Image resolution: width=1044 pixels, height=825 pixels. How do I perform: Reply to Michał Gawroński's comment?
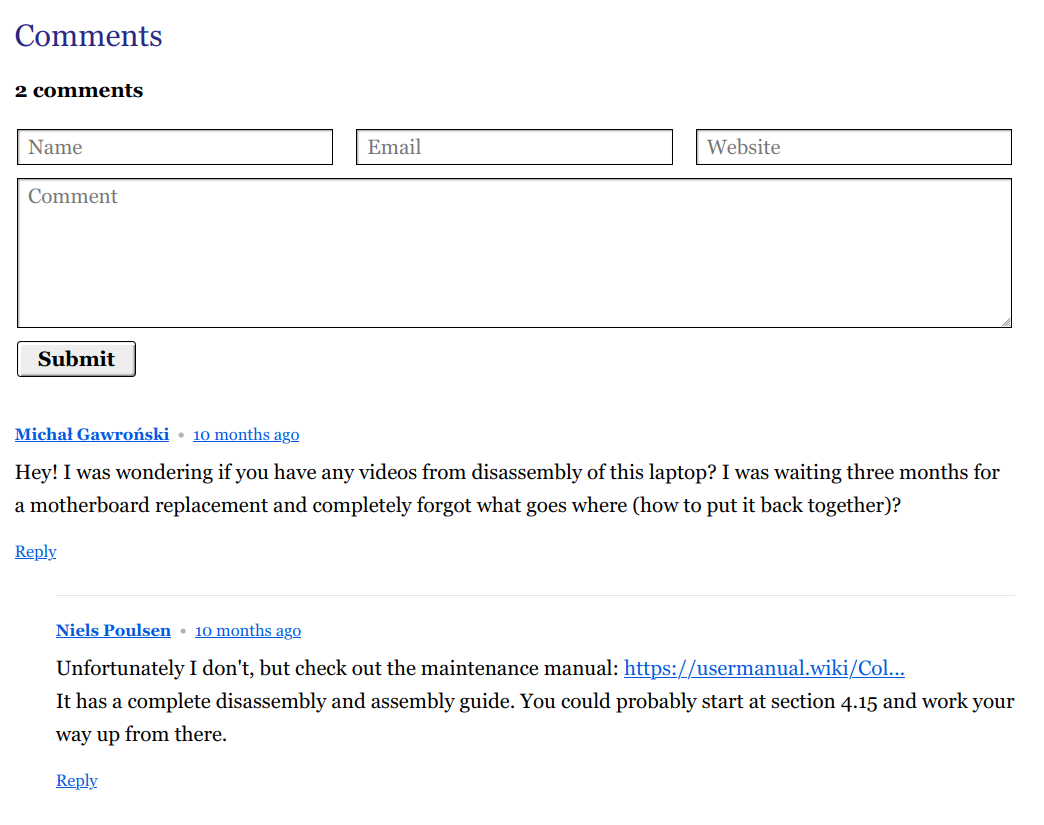pos(36,552)
